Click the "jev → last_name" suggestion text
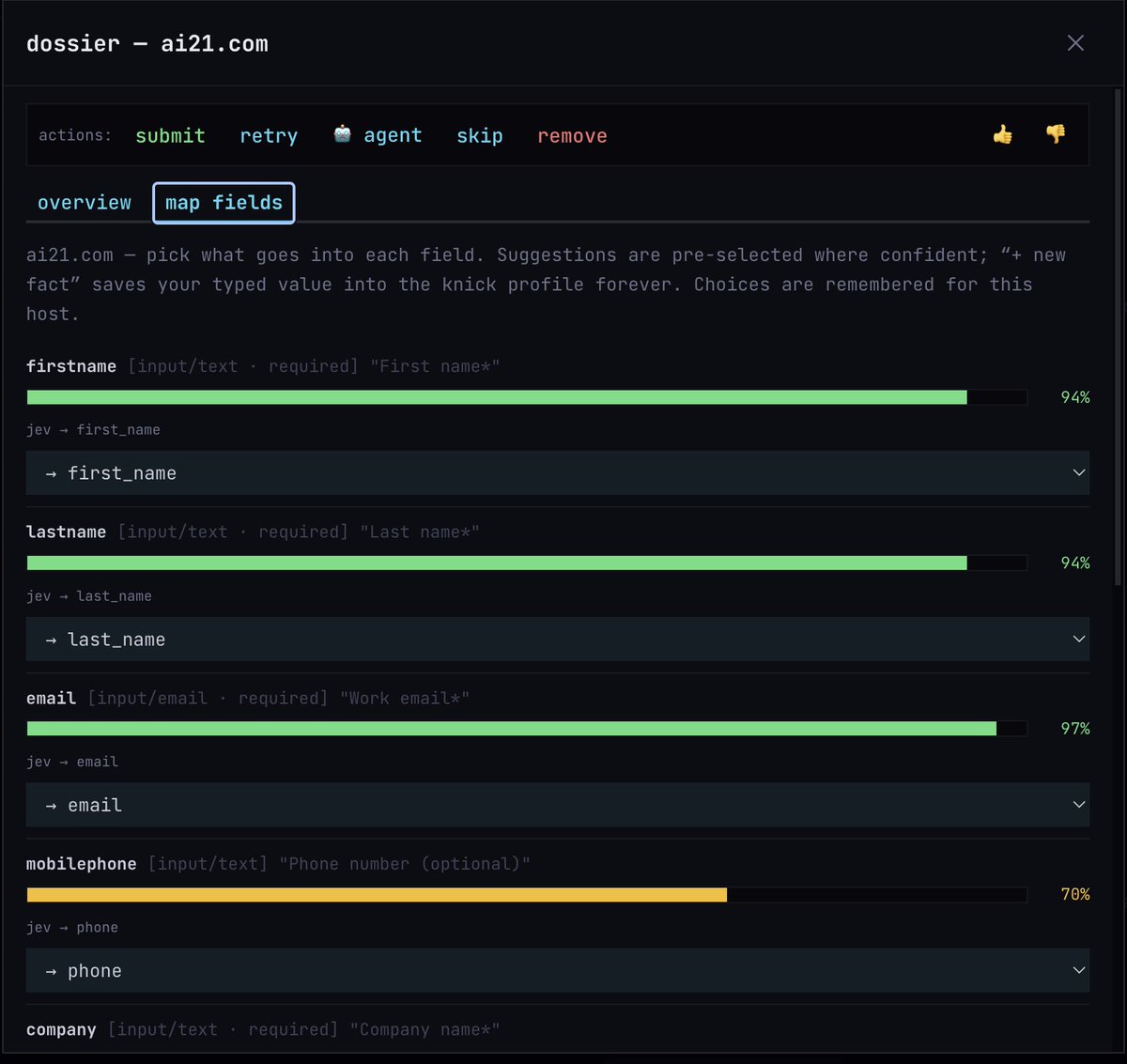This screenshot has width=1127, height=1064. [x=89, y=596]
